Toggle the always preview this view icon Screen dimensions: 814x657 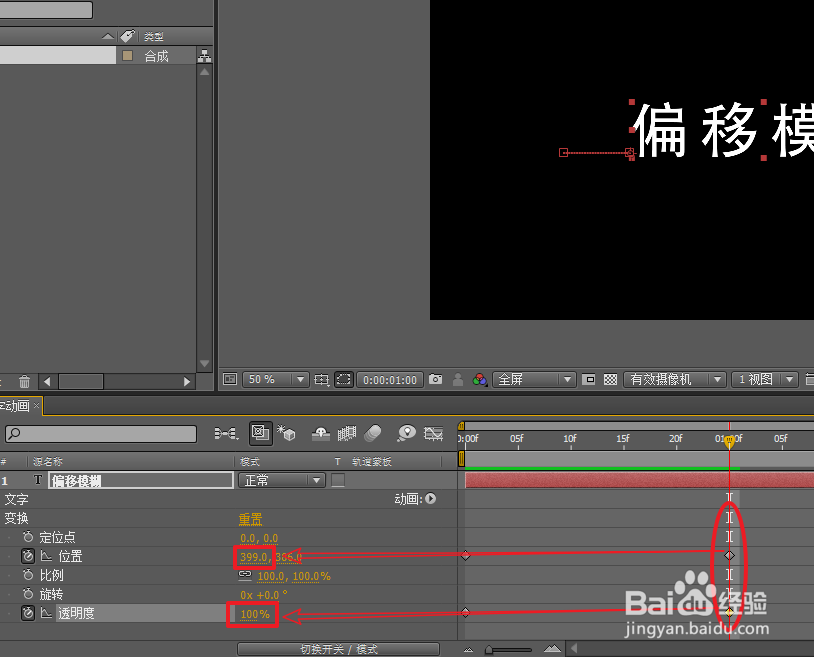pyautogui.click(x=229, y=379)
